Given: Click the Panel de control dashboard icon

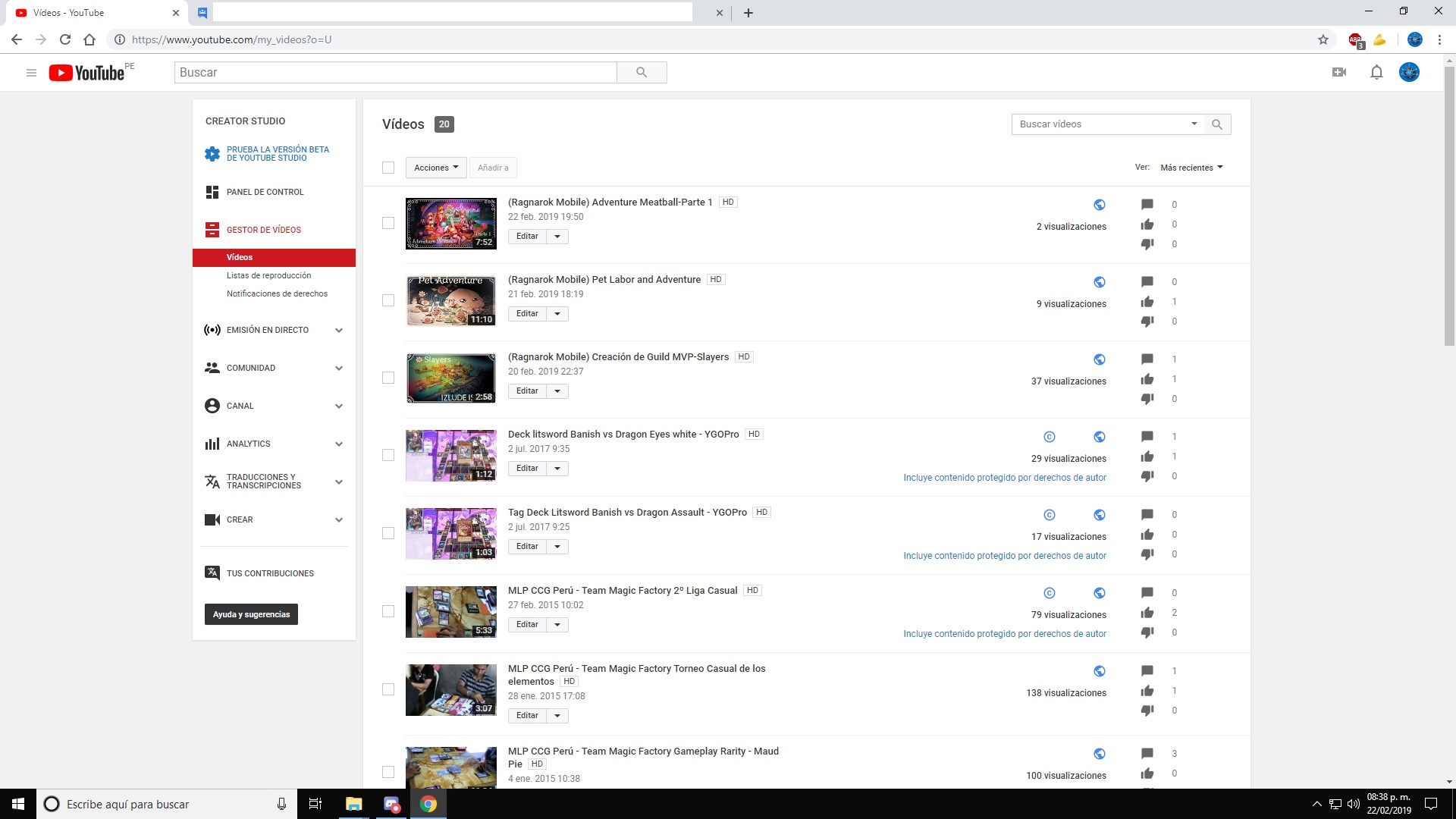Looking at the screenshot, I should (212, 192).
